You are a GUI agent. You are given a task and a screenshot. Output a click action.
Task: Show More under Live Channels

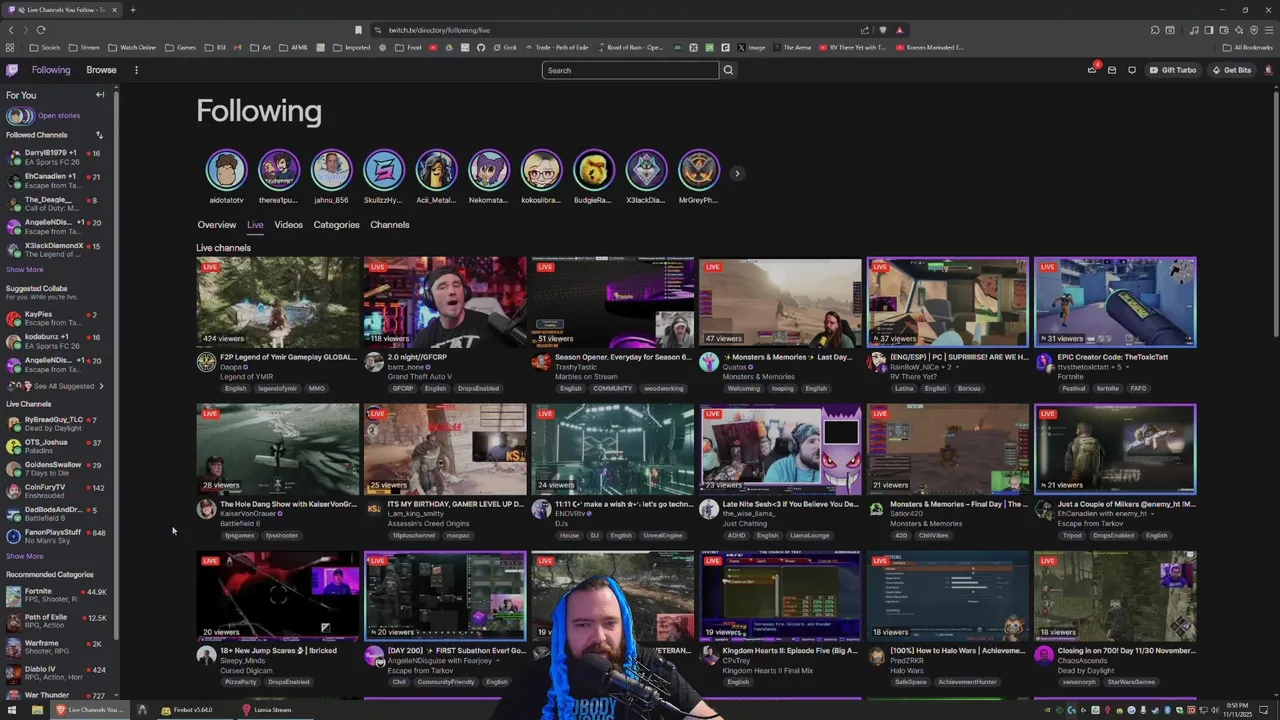click(x=25, y=556)
